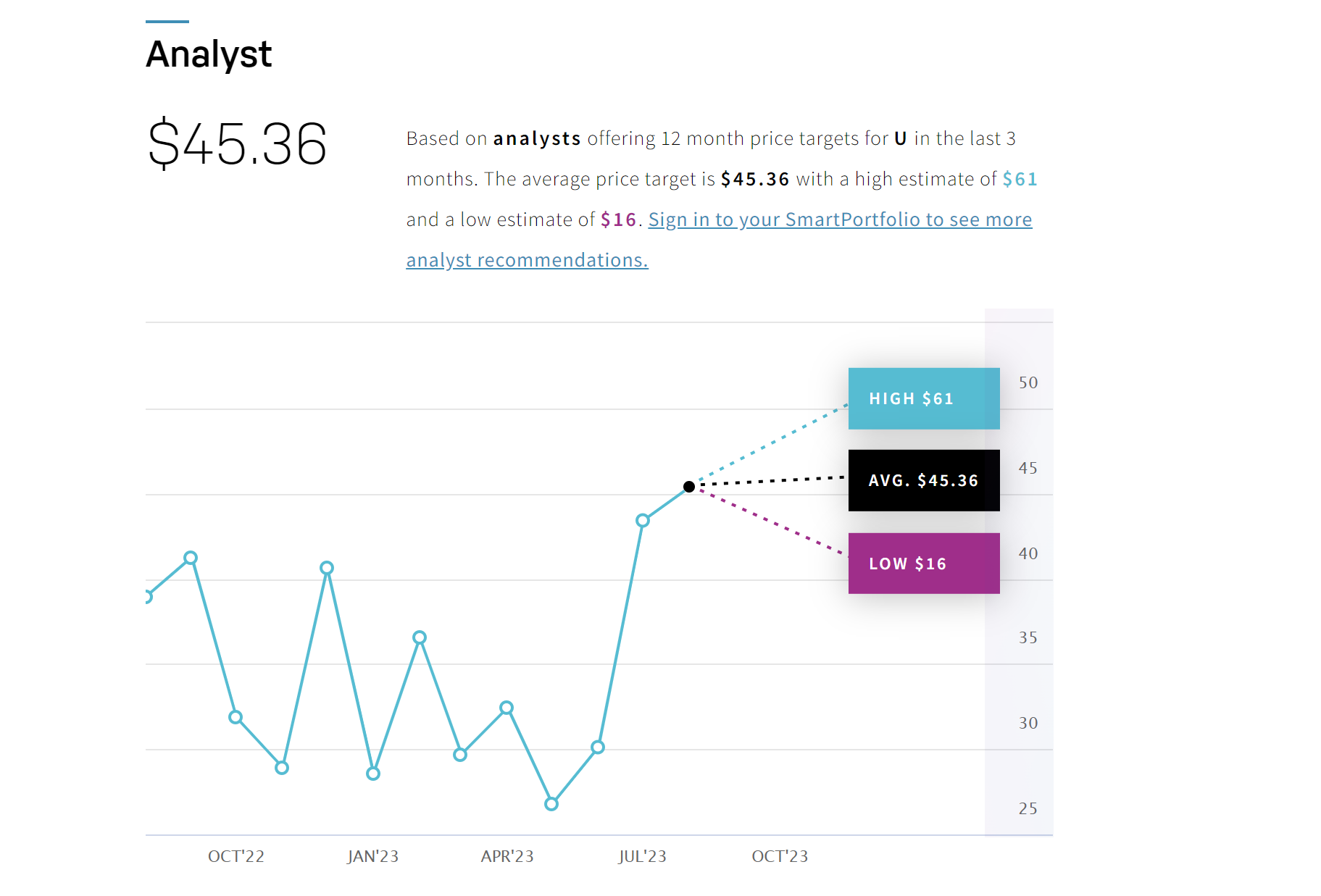Click the 25 price axis value
This screenshot has width=1321, height=896.
(x=1028, y=808)
